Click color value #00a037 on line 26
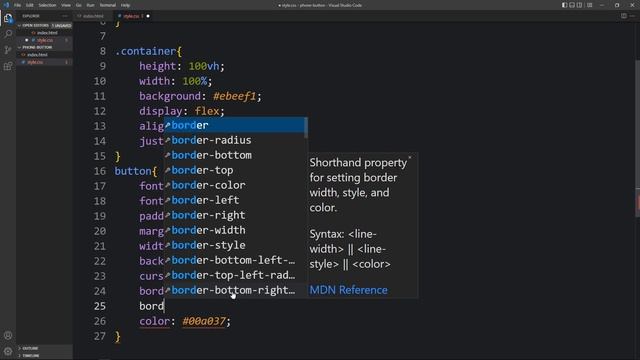This screenshot has height=360, width=640. 203,321
